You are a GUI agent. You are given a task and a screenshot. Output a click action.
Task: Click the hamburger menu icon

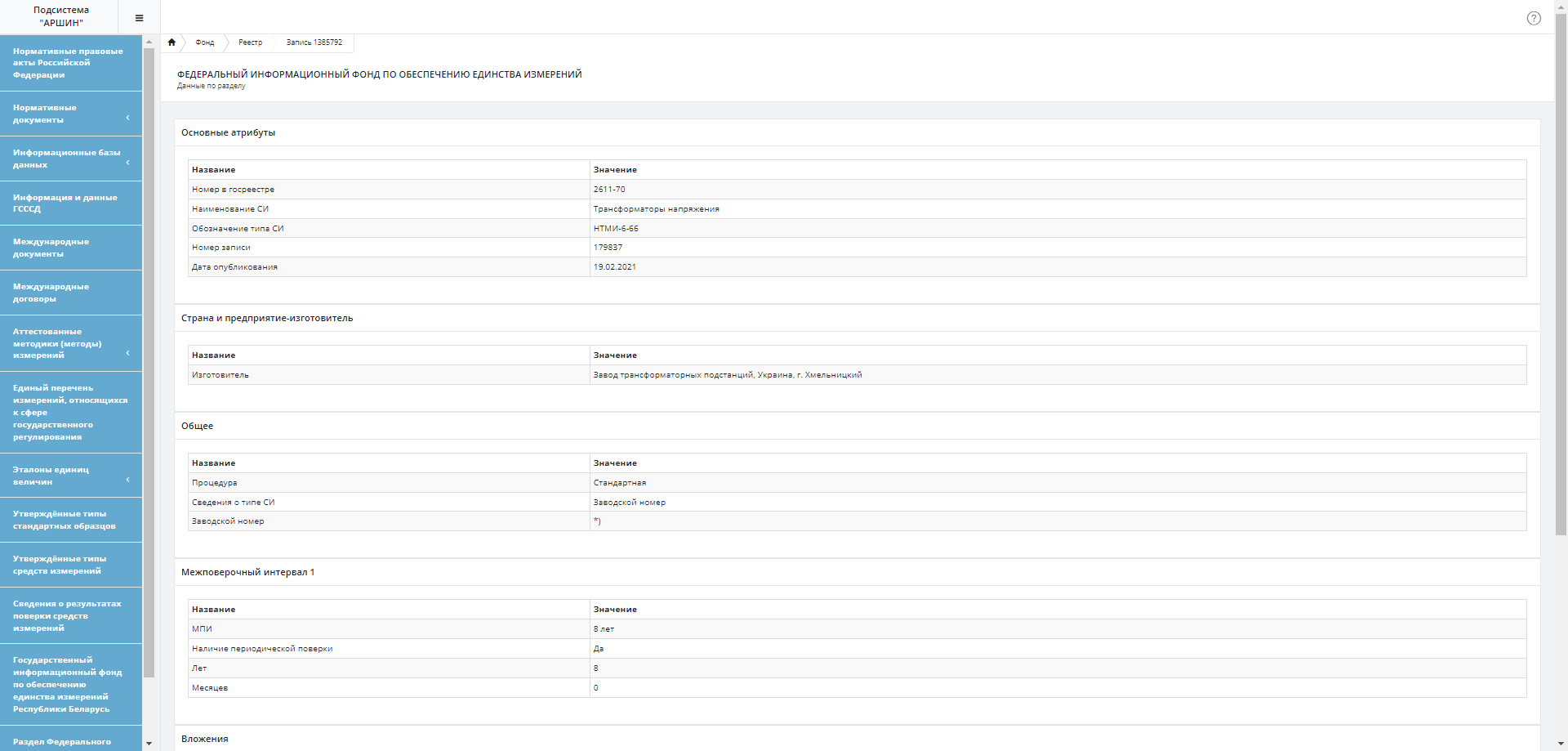click(139, 18)
